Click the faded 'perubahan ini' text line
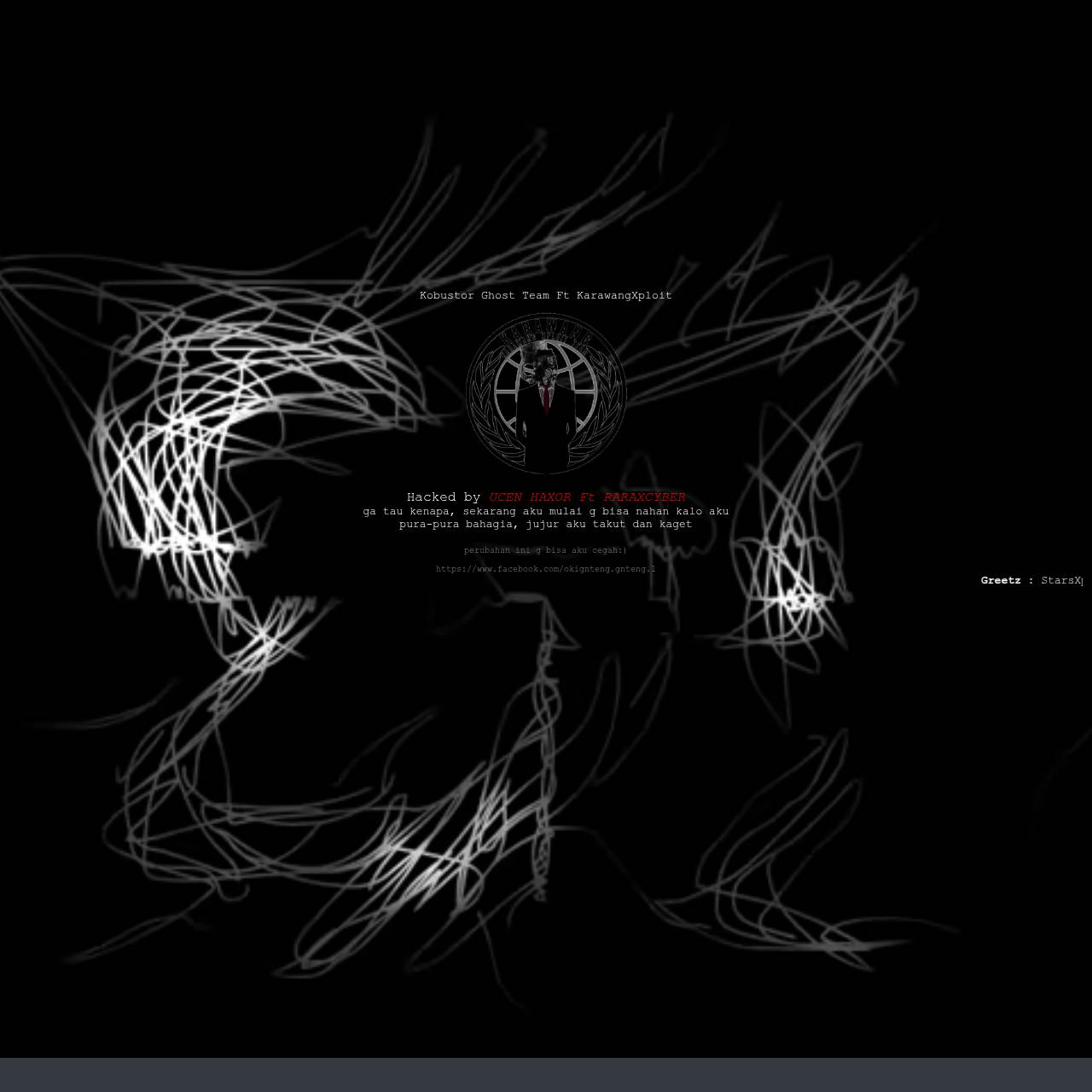This screenshot has height=1092, width=1092. (x=546, y=550)
